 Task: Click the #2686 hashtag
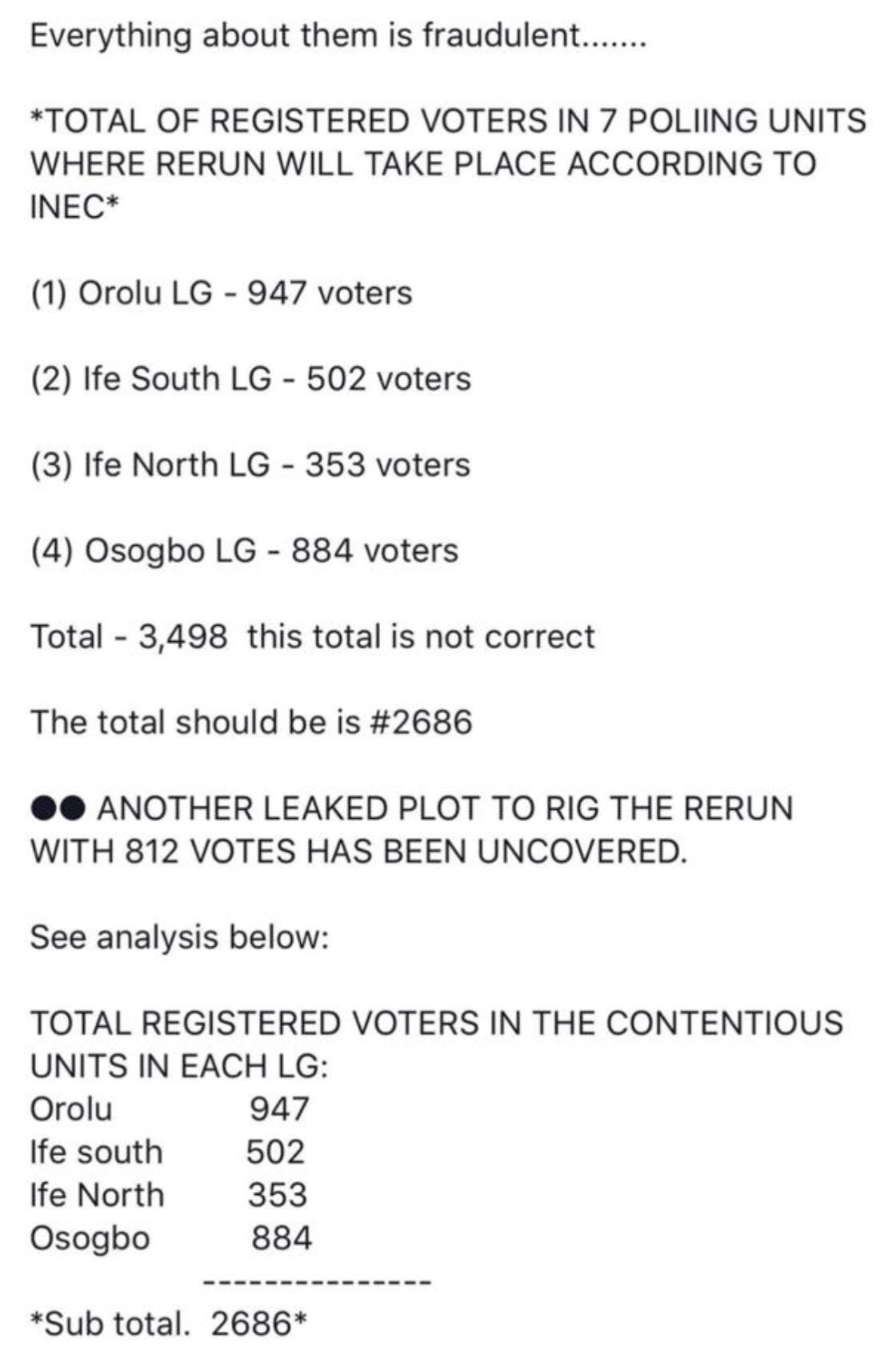click(x=422, y=722)
